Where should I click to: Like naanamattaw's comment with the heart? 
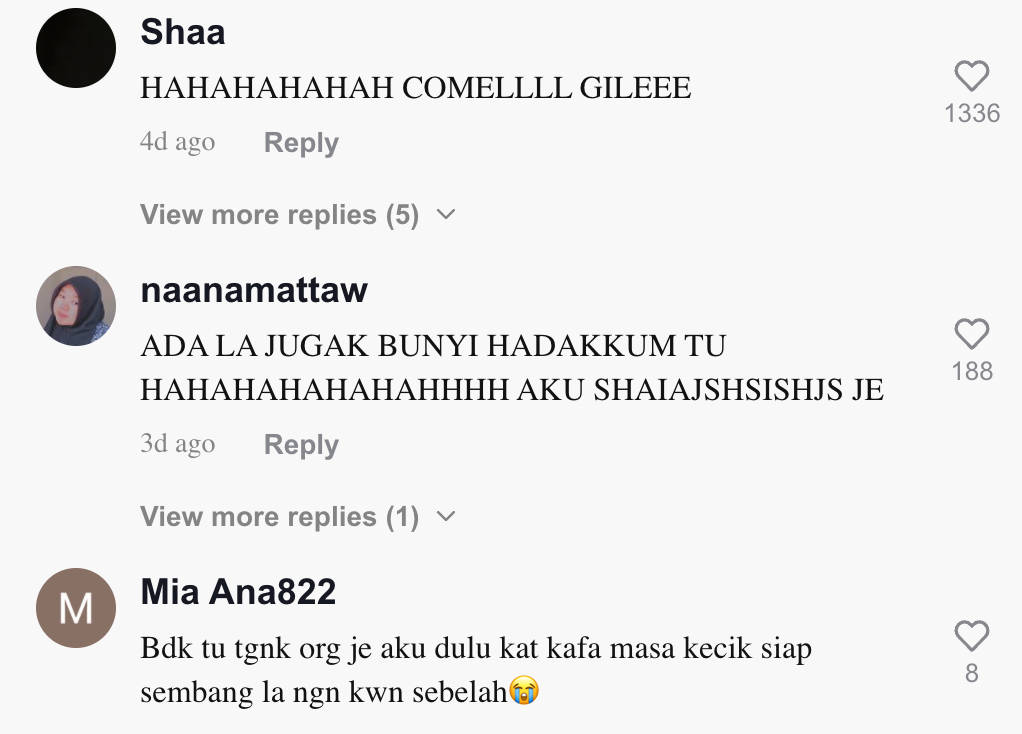[972, 334]
